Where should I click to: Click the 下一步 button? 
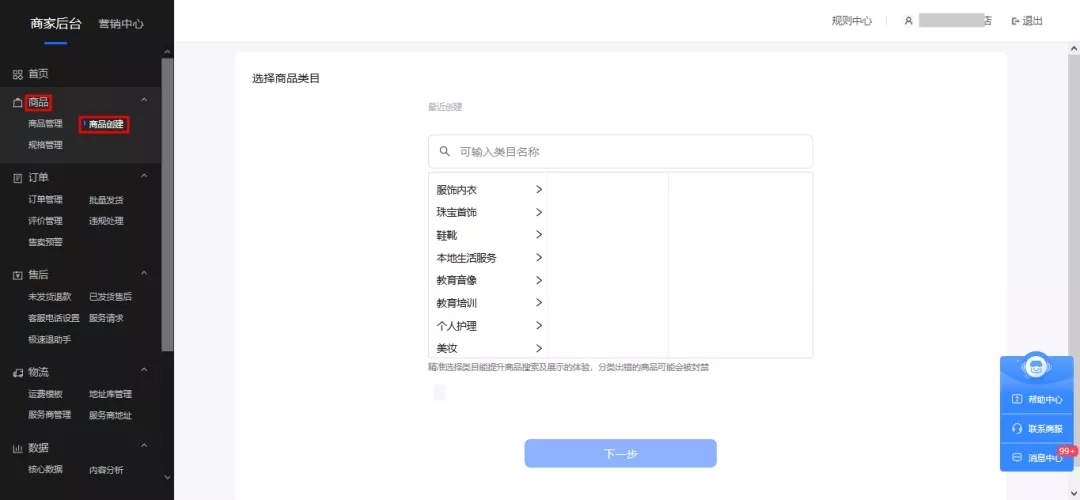click(x=621, y=454)
